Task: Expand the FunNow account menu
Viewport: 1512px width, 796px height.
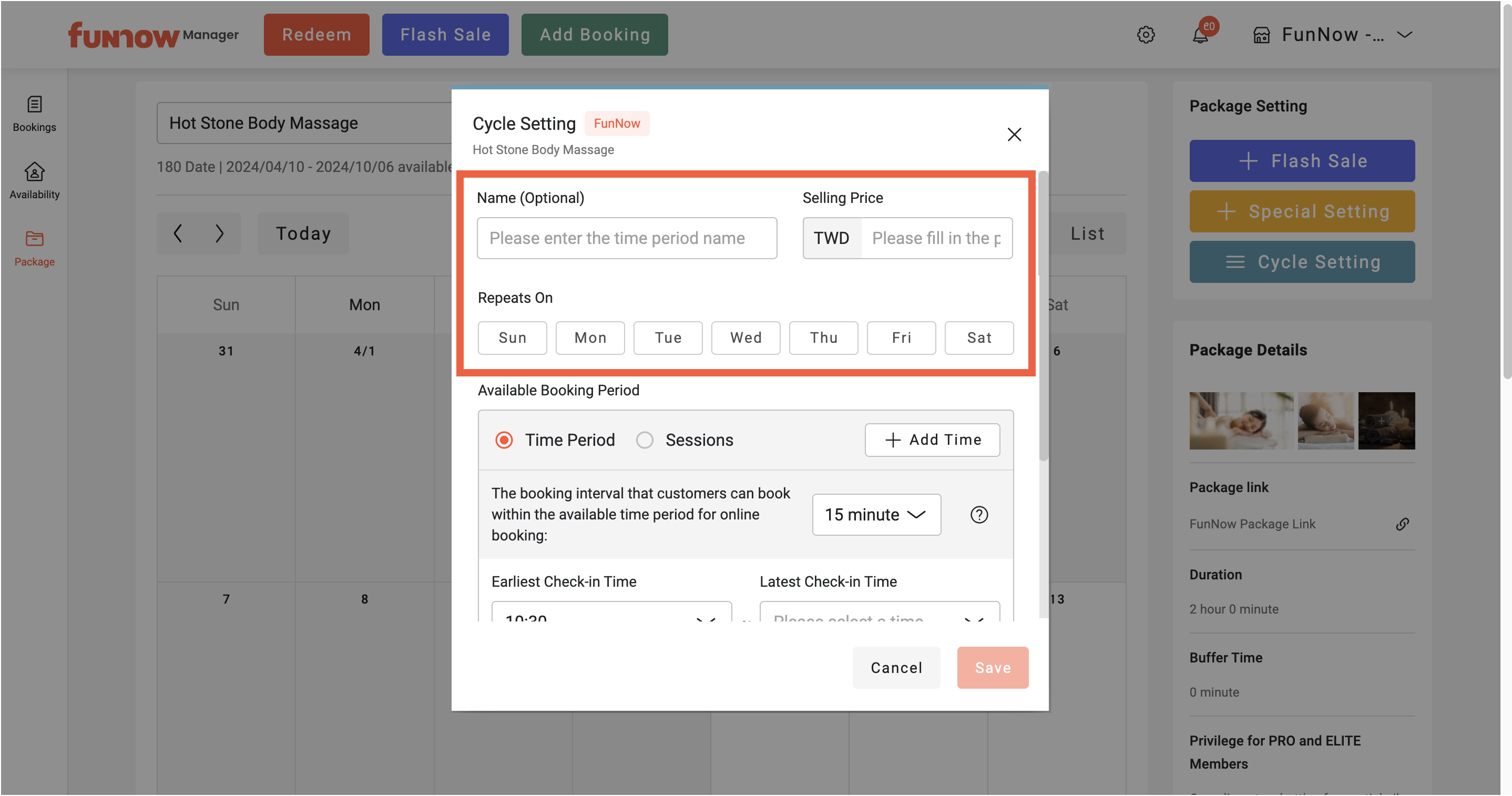Action: tap(1332, 35)
